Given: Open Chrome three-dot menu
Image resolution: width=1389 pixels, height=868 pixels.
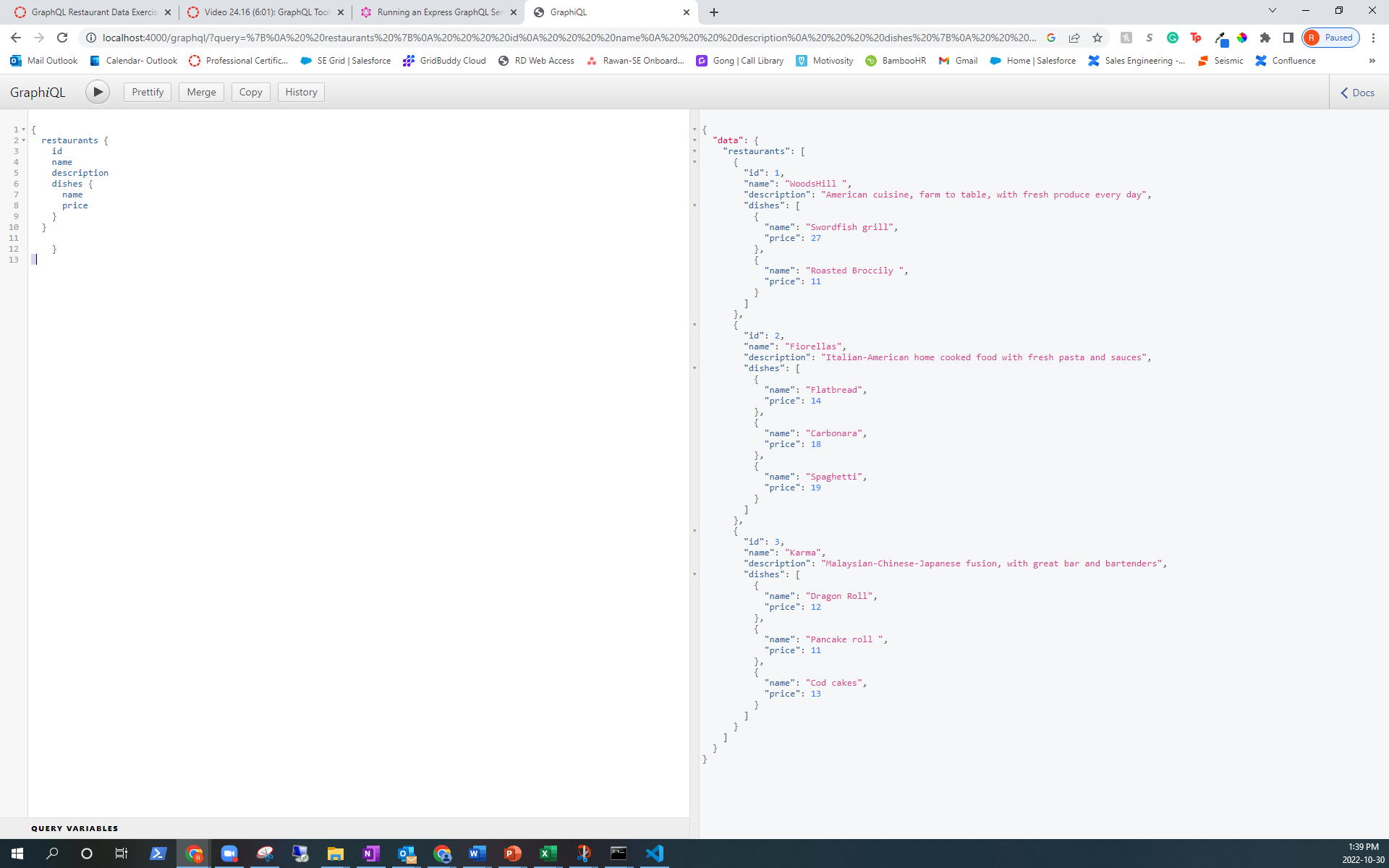Looking at the screenshot, I should point(1373,38).
